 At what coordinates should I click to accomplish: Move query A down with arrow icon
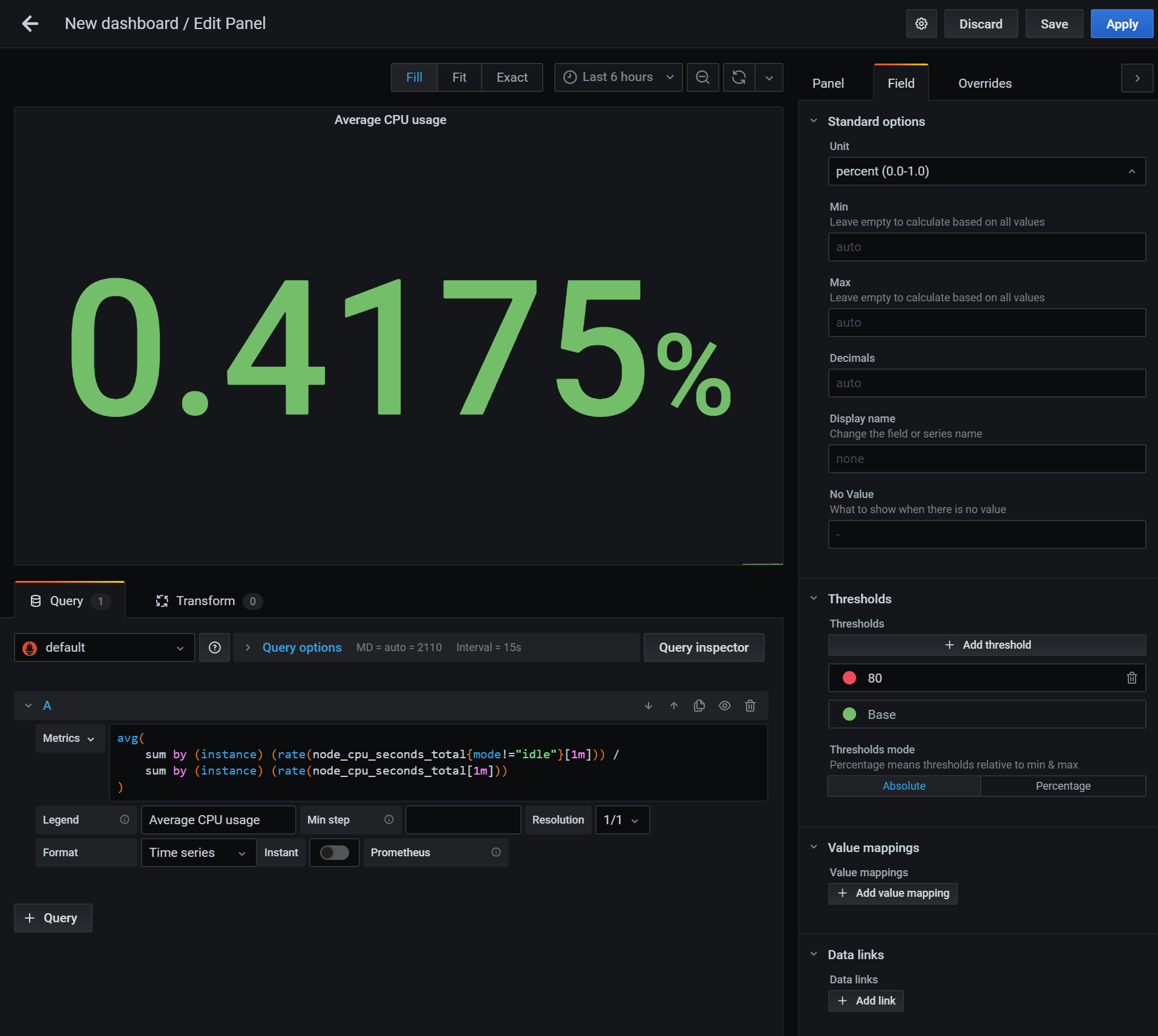(649, 706)
